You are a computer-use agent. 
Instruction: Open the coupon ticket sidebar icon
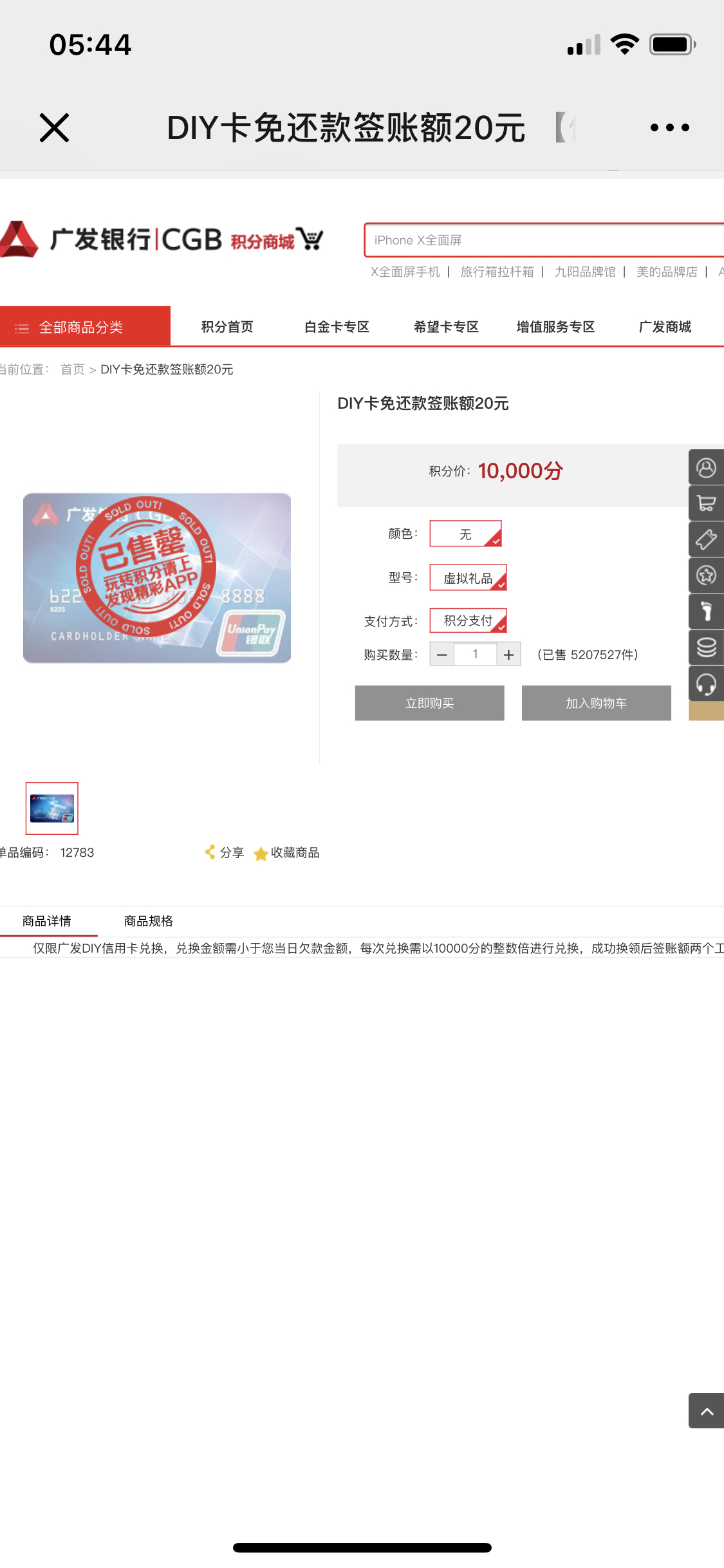pos(706,539)
